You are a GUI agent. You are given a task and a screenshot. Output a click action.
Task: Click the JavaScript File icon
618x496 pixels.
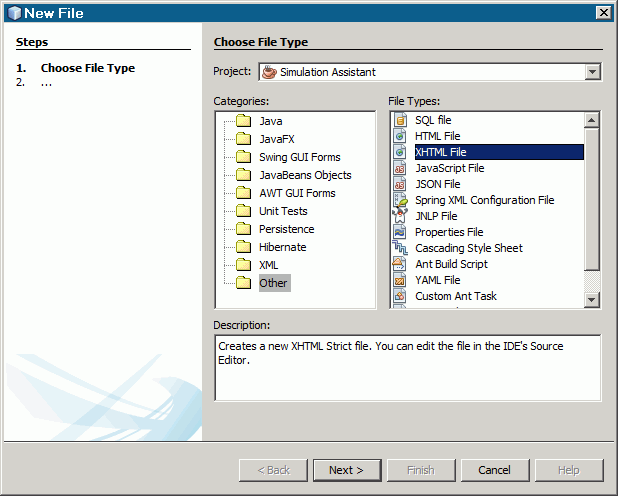(400, 168)
